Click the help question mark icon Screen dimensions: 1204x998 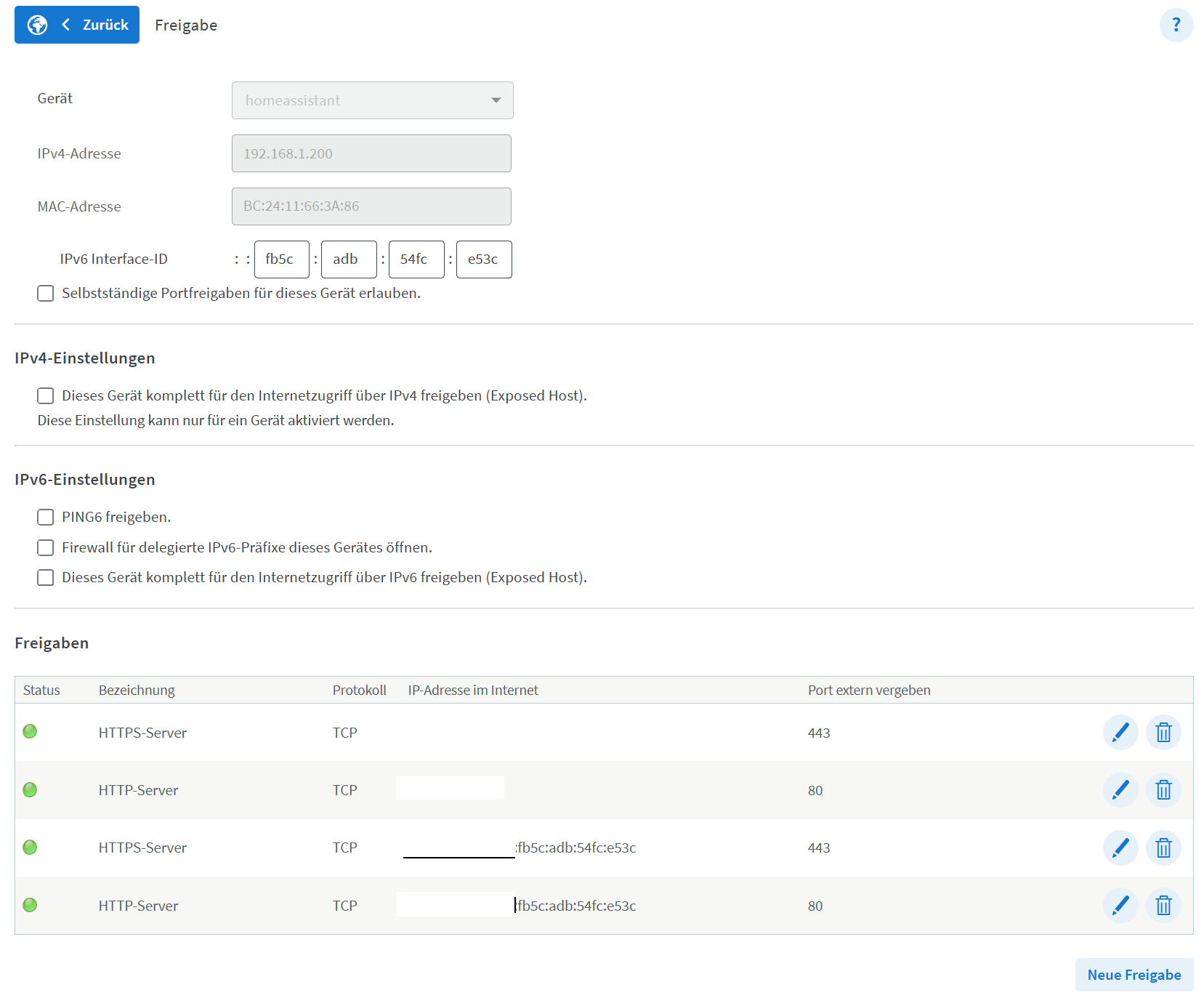(1176, 25)
